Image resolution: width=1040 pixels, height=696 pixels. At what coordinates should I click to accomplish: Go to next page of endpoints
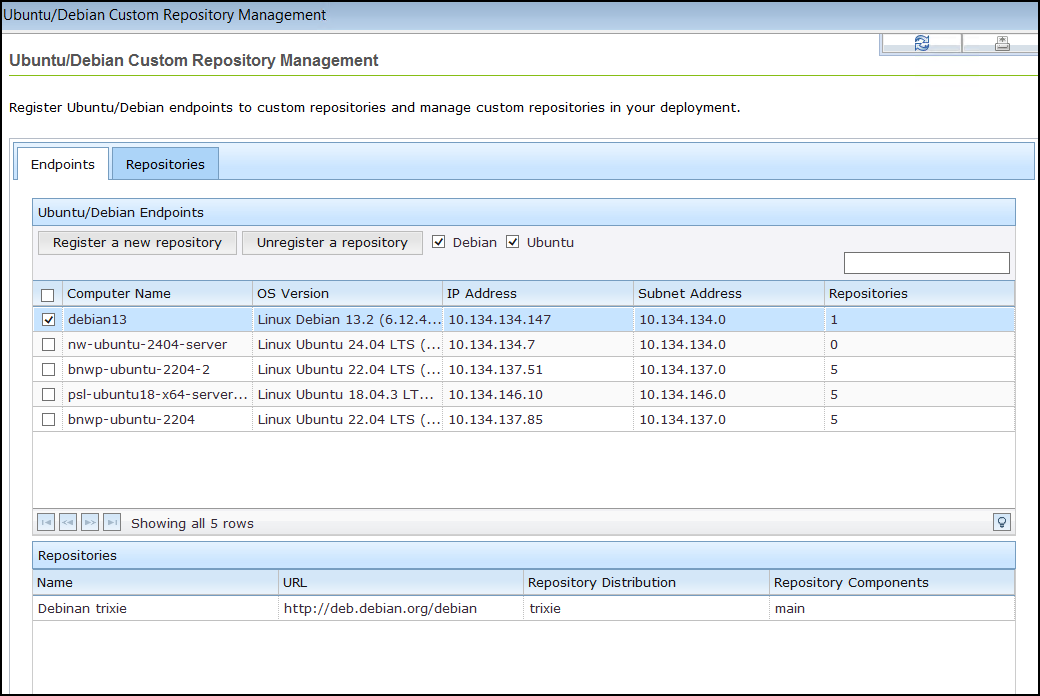90,523
